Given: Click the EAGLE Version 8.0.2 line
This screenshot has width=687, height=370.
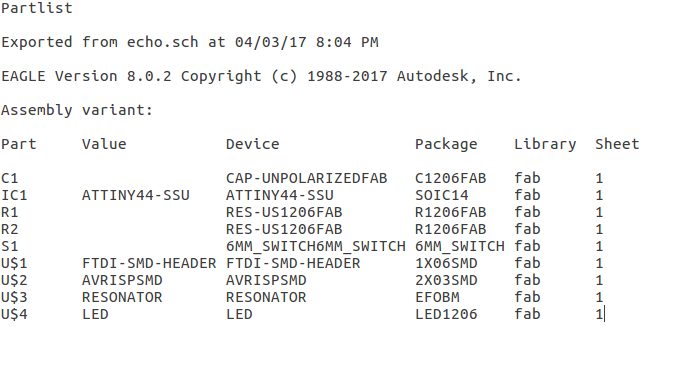Looking at the screenshot, I should pyautogui.click(x=261, y=76).
